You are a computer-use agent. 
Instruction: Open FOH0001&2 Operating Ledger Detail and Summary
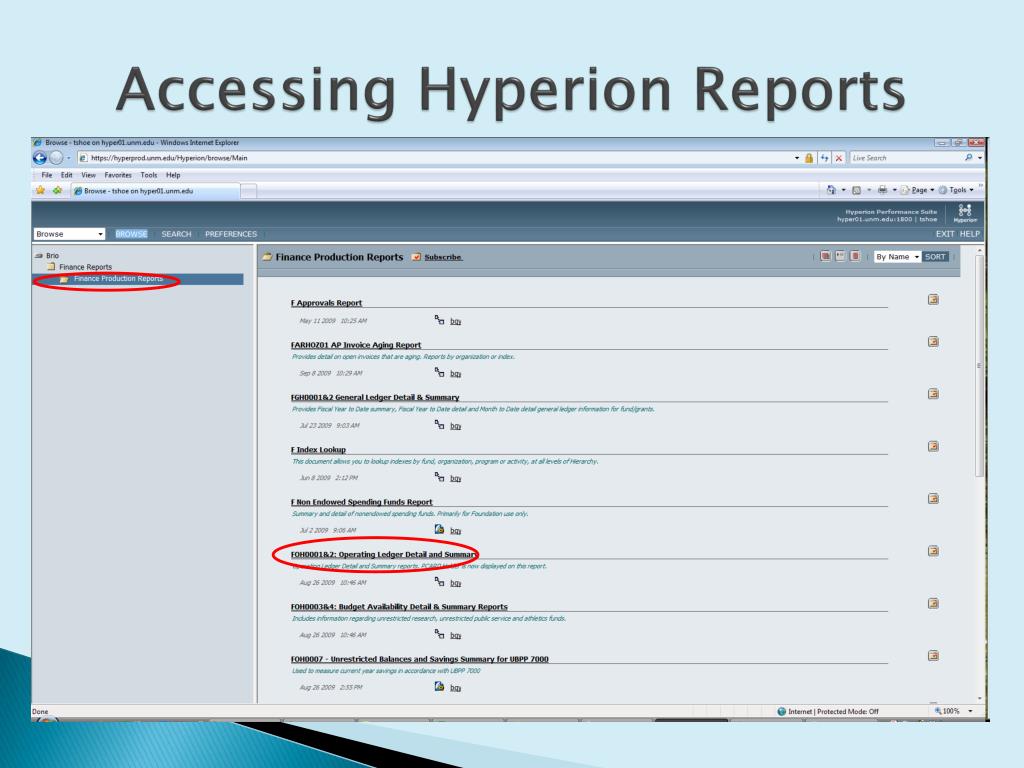(x=383, y=554)
